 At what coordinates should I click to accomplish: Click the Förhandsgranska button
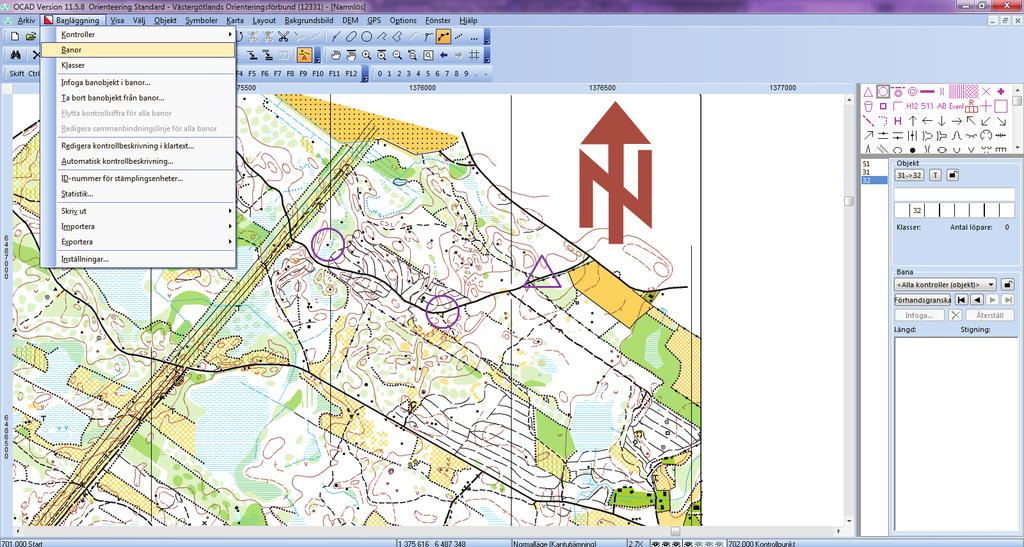[x=922, y=300]
